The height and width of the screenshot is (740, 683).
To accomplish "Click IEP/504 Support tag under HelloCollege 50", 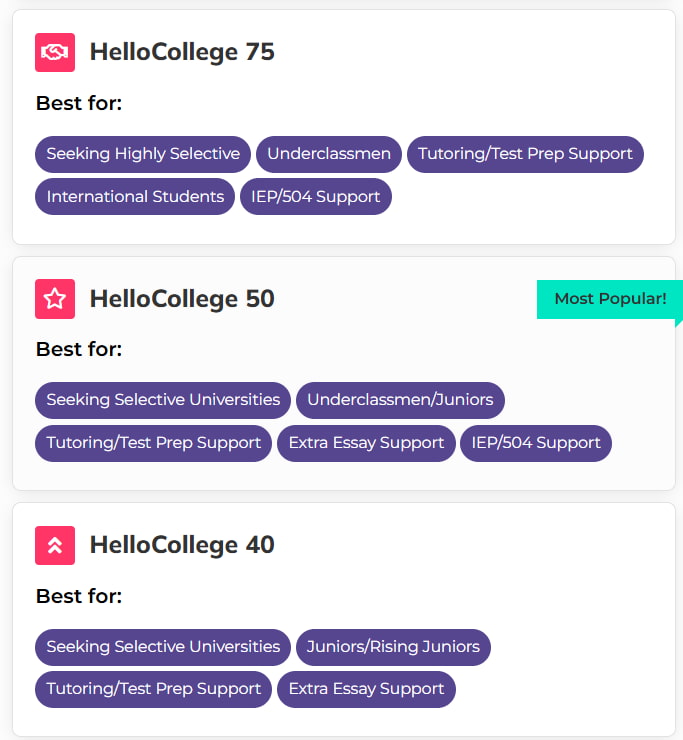I will click(536, 443).
